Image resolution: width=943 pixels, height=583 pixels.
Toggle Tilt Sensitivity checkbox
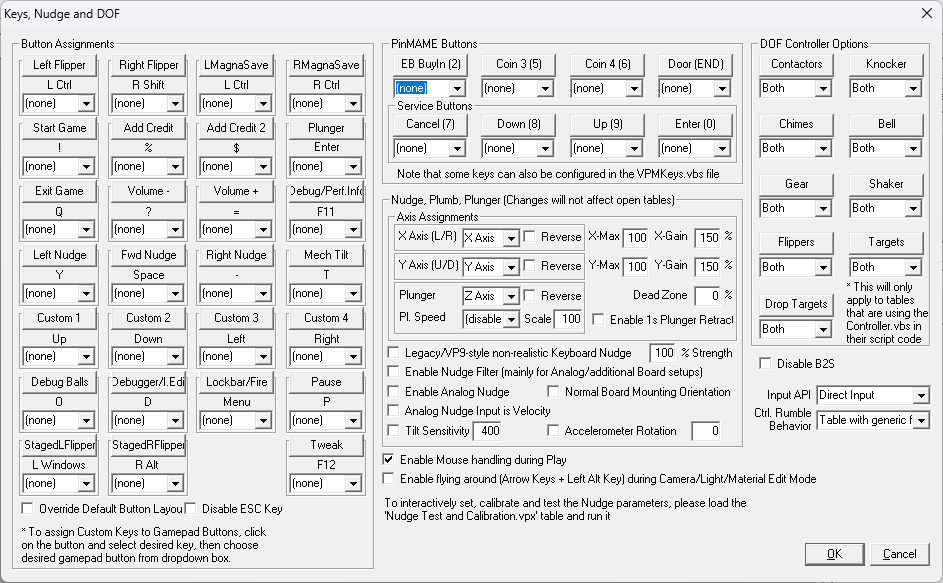pos(393,431)
